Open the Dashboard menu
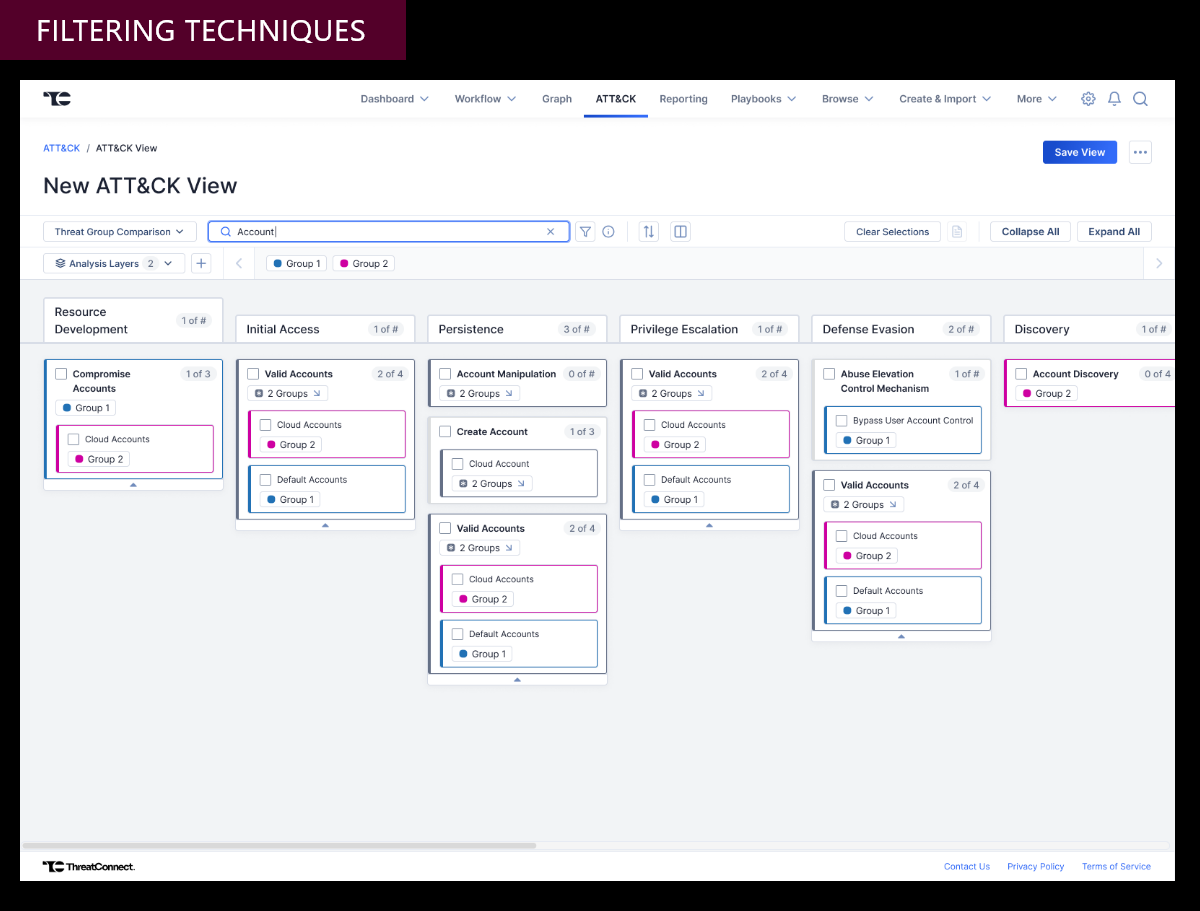The width and height of the screenshot is (1200, 911). 394,99
